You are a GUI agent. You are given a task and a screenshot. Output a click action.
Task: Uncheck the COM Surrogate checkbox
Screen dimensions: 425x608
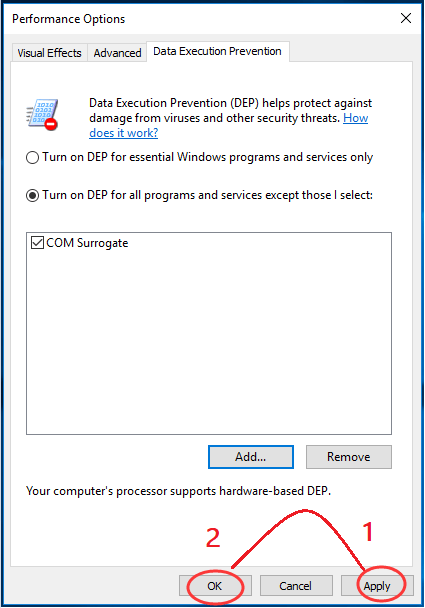(x=37, y=243)
